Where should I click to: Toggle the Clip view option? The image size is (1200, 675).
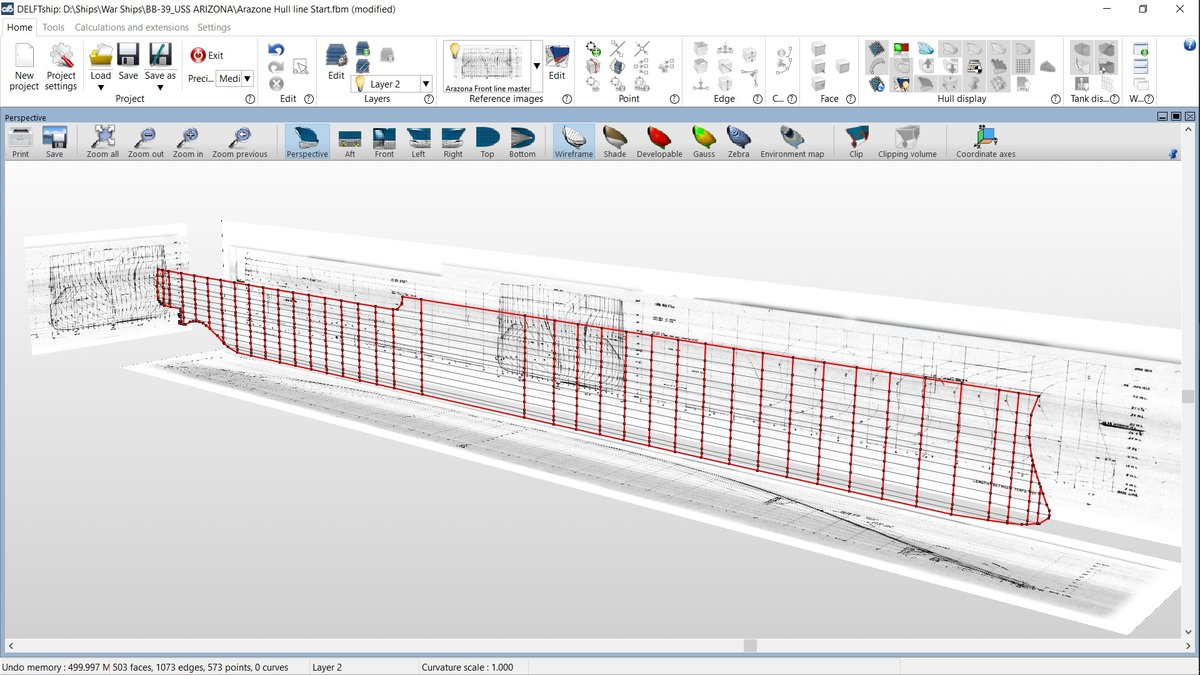point(856,142)
